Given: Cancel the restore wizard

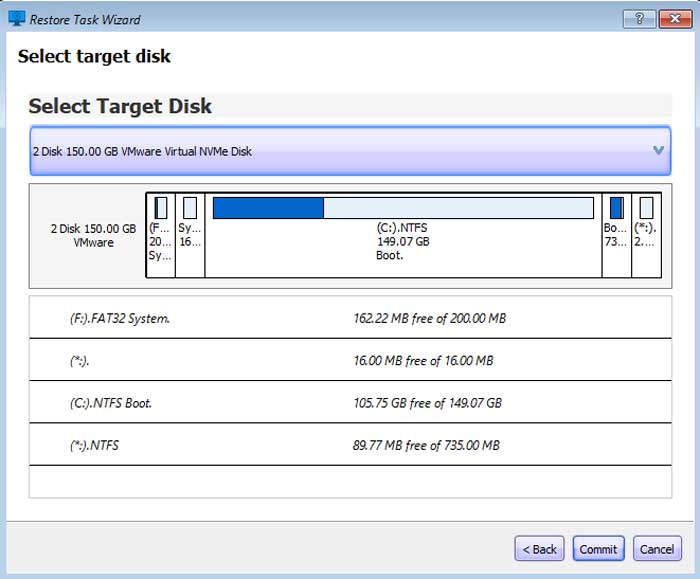Looking at the screenshot, I should (657, 549).
